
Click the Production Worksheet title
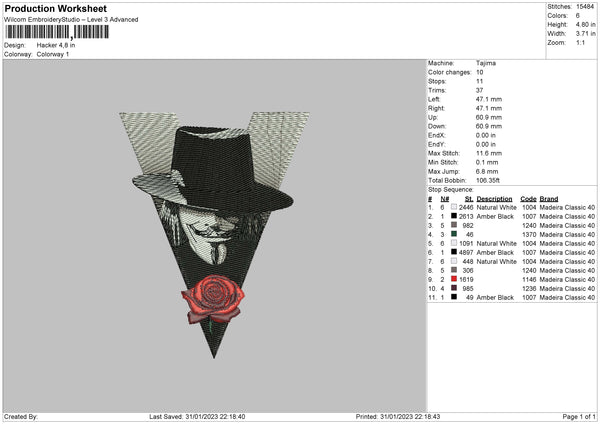tap(56, 8)
